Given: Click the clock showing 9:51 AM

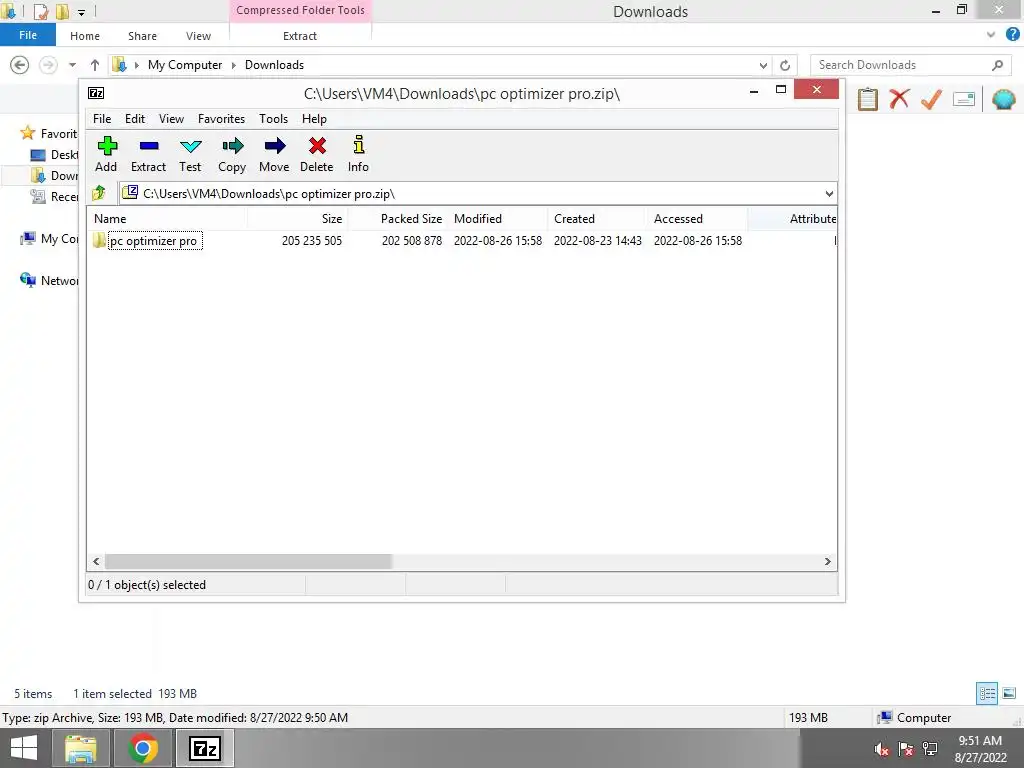Looking at the screenshot, I should pos(980,741).
